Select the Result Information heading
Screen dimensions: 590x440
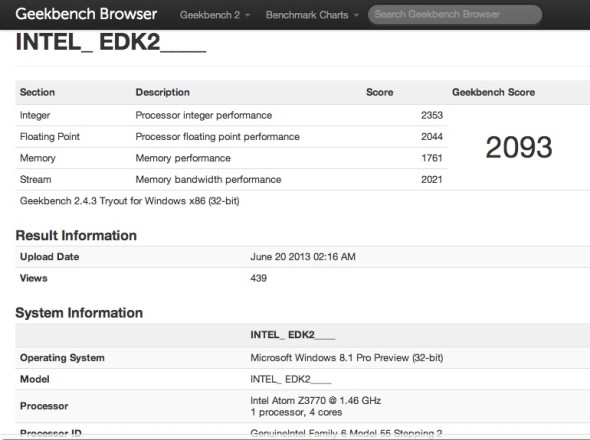pyautogui.click(x=76, y=236)
